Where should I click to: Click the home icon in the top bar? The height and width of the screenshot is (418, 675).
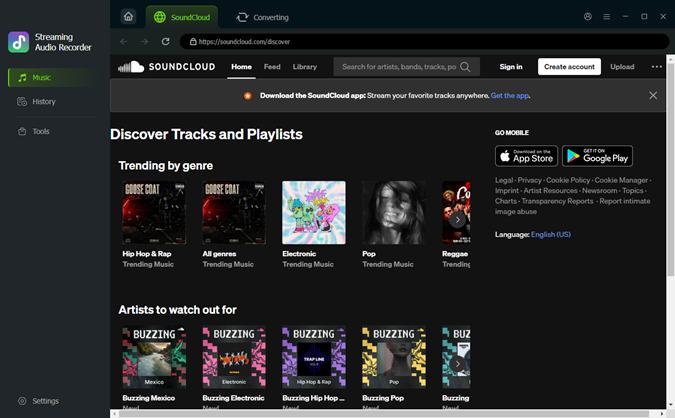[x=128, y=17]
